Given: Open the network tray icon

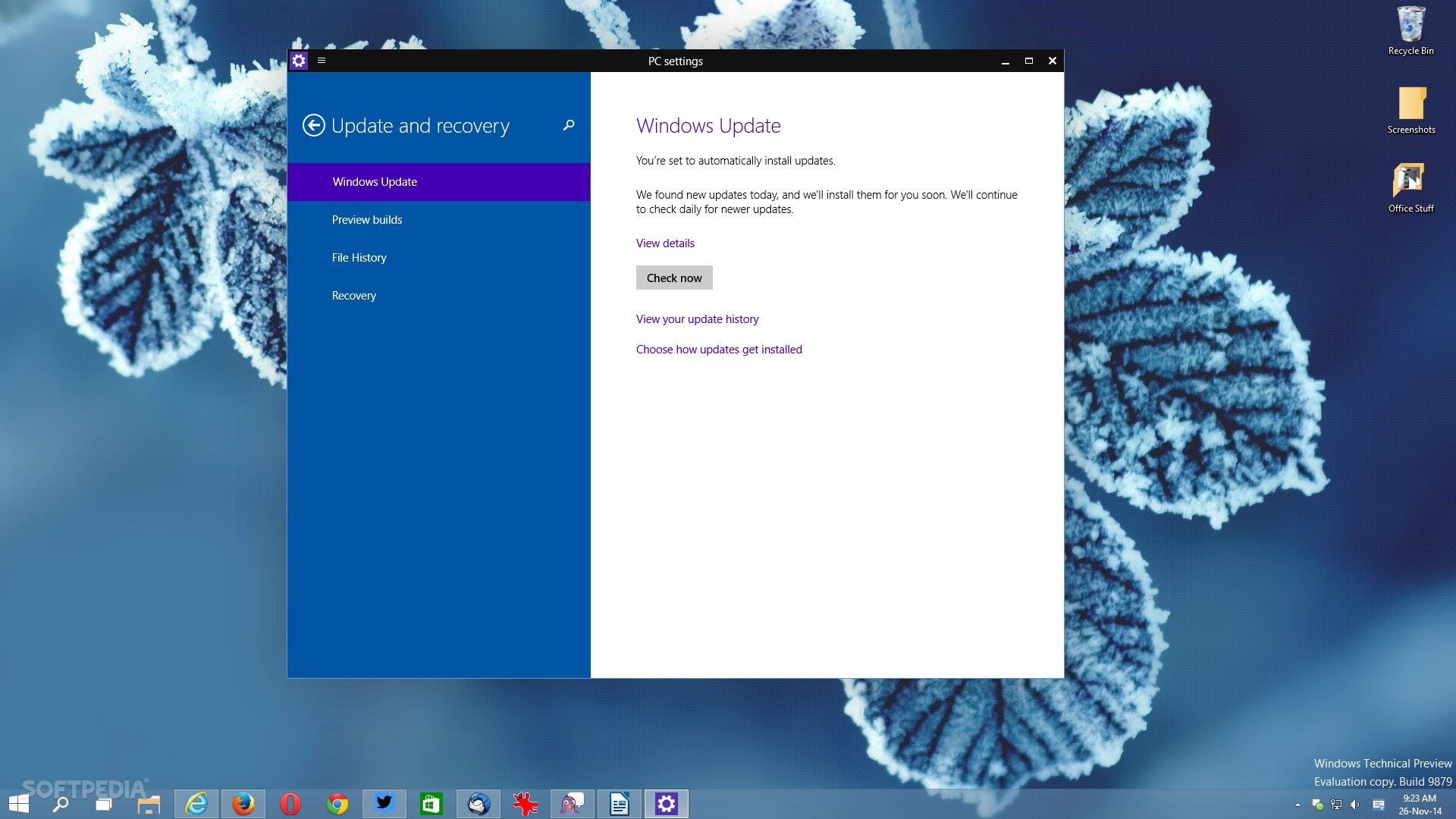Looking at the screenshot, I should click(1336, 805).
